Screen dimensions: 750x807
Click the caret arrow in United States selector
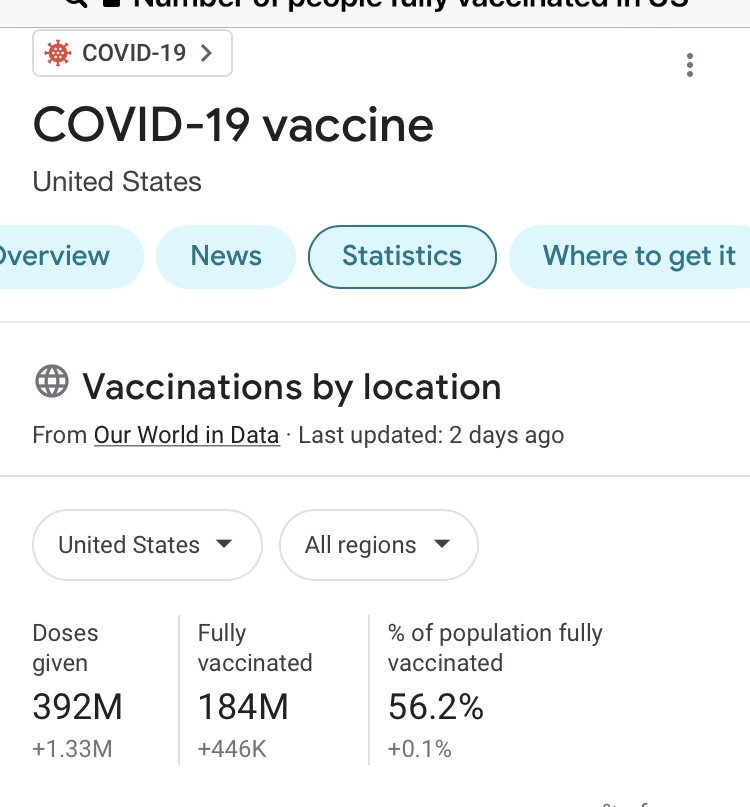[x=224, y=544]
